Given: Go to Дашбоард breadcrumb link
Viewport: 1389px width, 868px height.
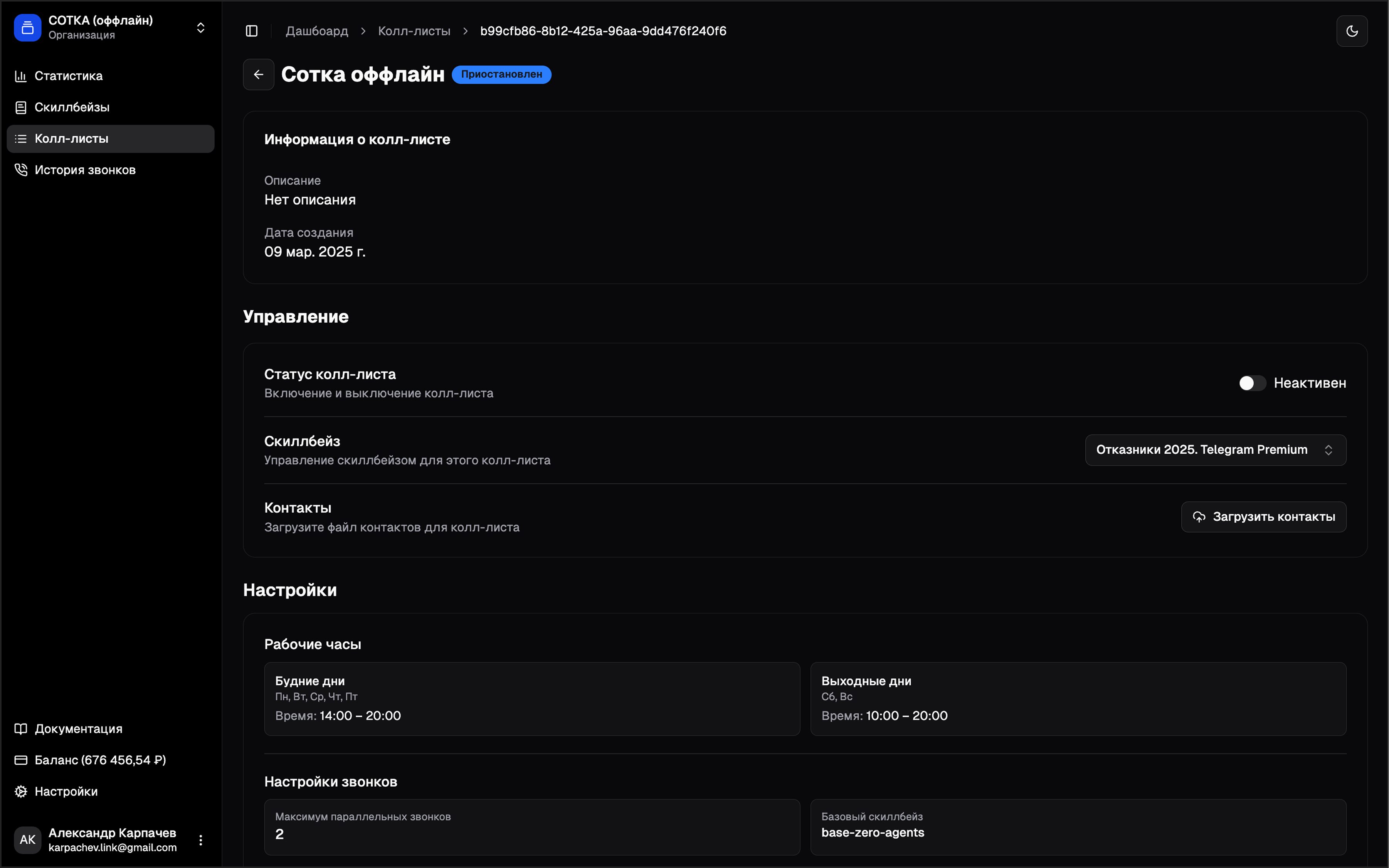Looking at the screenshot, I should coord(317,31).
